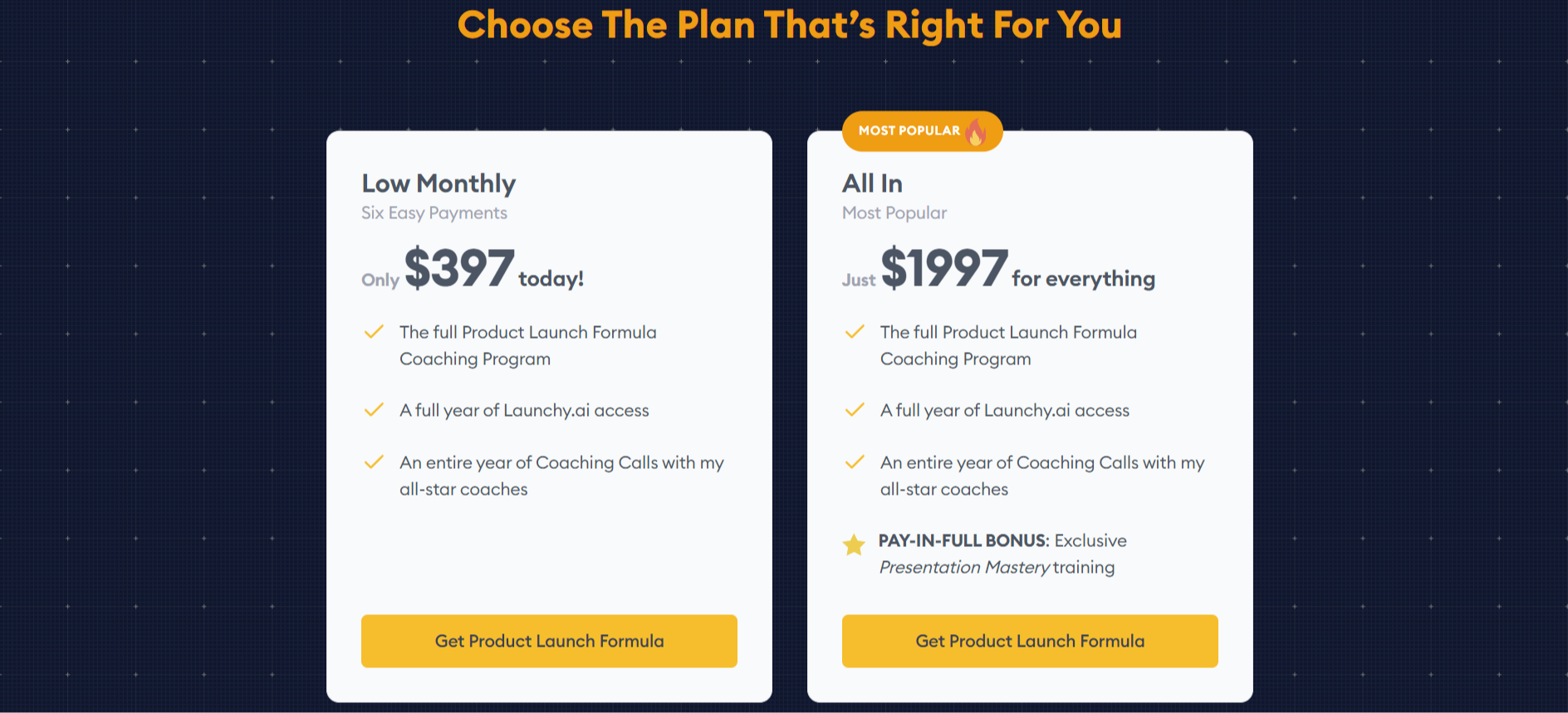Click 'for everything' text in All In card
The image size is (1568, 713).
point(1083,279)
